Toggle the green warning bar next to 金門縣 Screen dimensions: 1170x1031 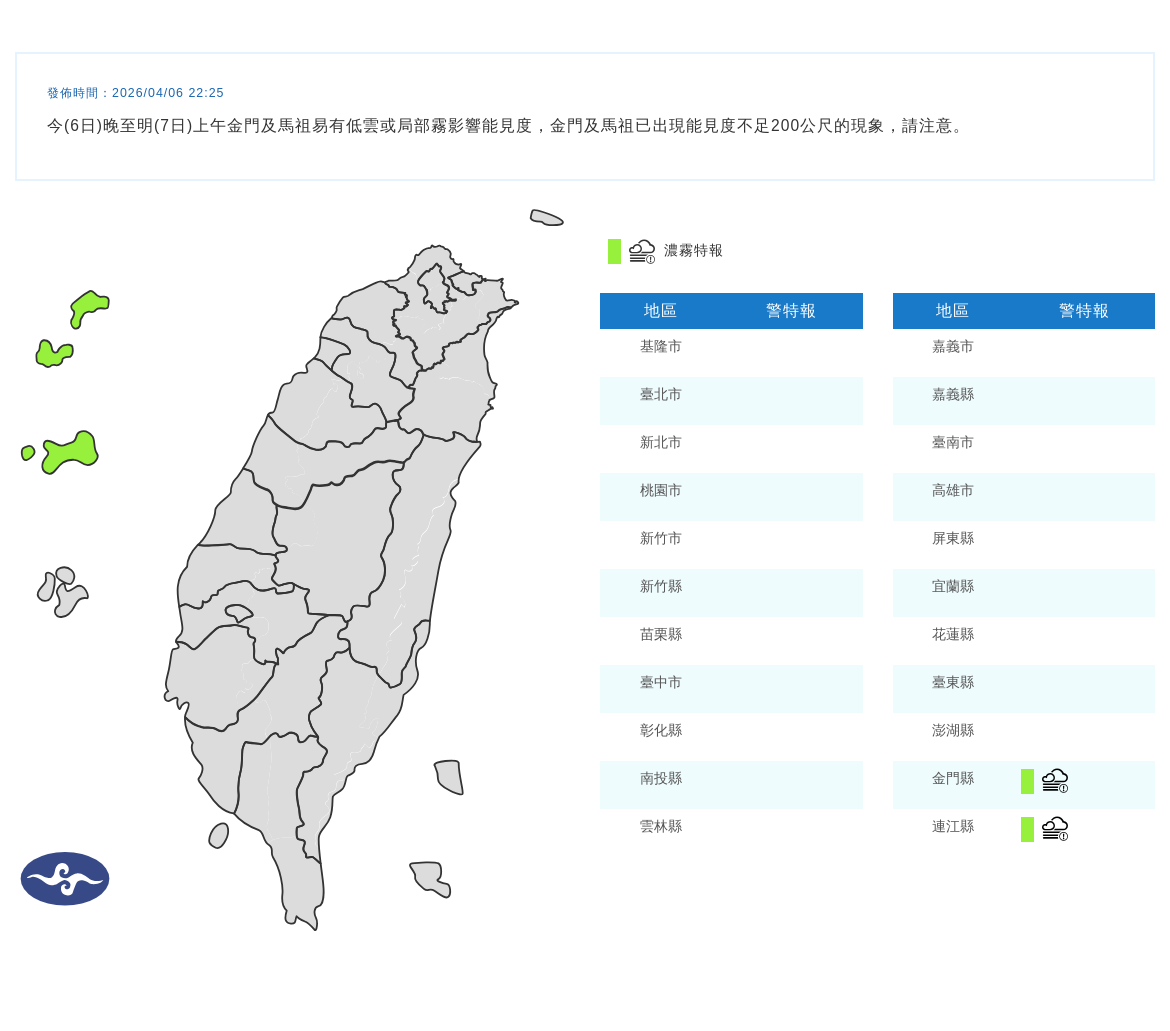click(1026, 780)
